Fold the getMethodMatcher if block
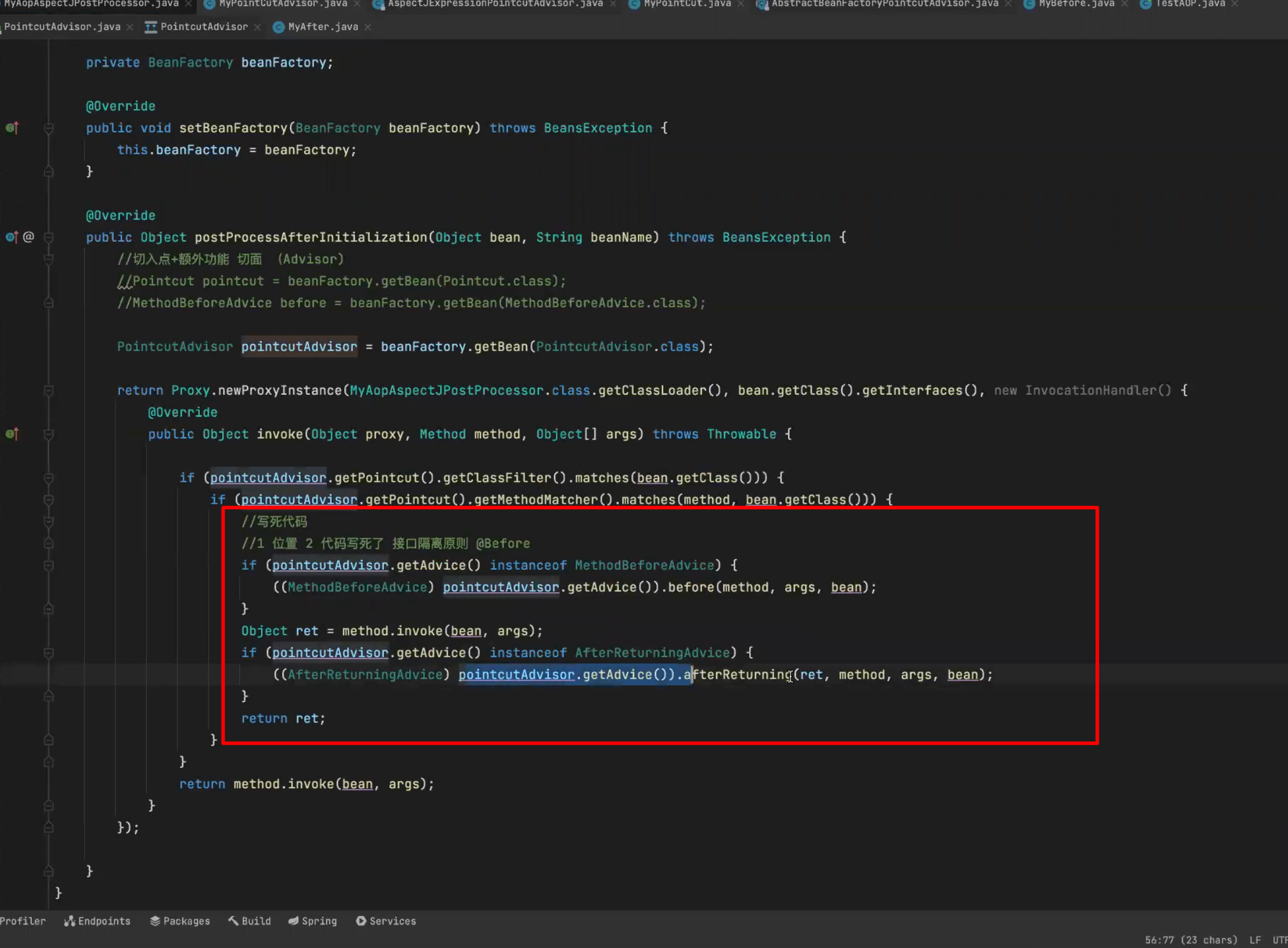Viewport: 1288px width, 948px height. point(49,500)
